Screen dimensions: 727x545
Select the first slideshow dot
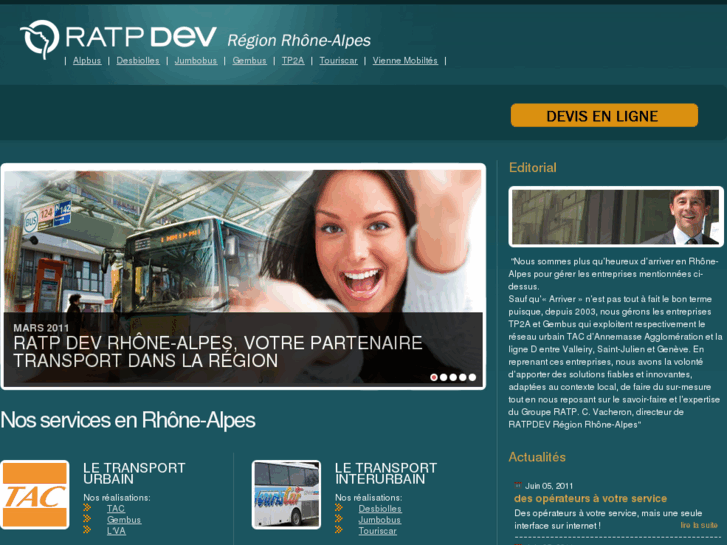(434, 377)
